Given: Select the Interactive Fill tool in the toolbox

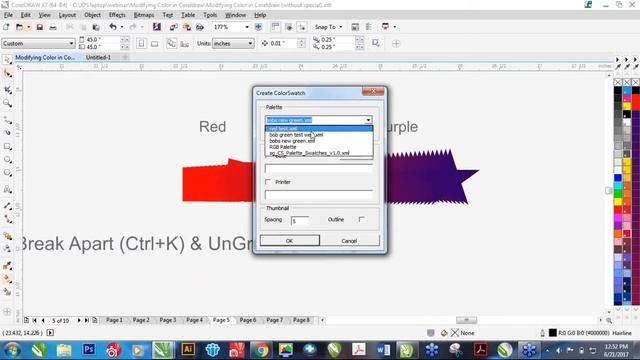Looking at the screenshot, I should click(x=7, y=279).
